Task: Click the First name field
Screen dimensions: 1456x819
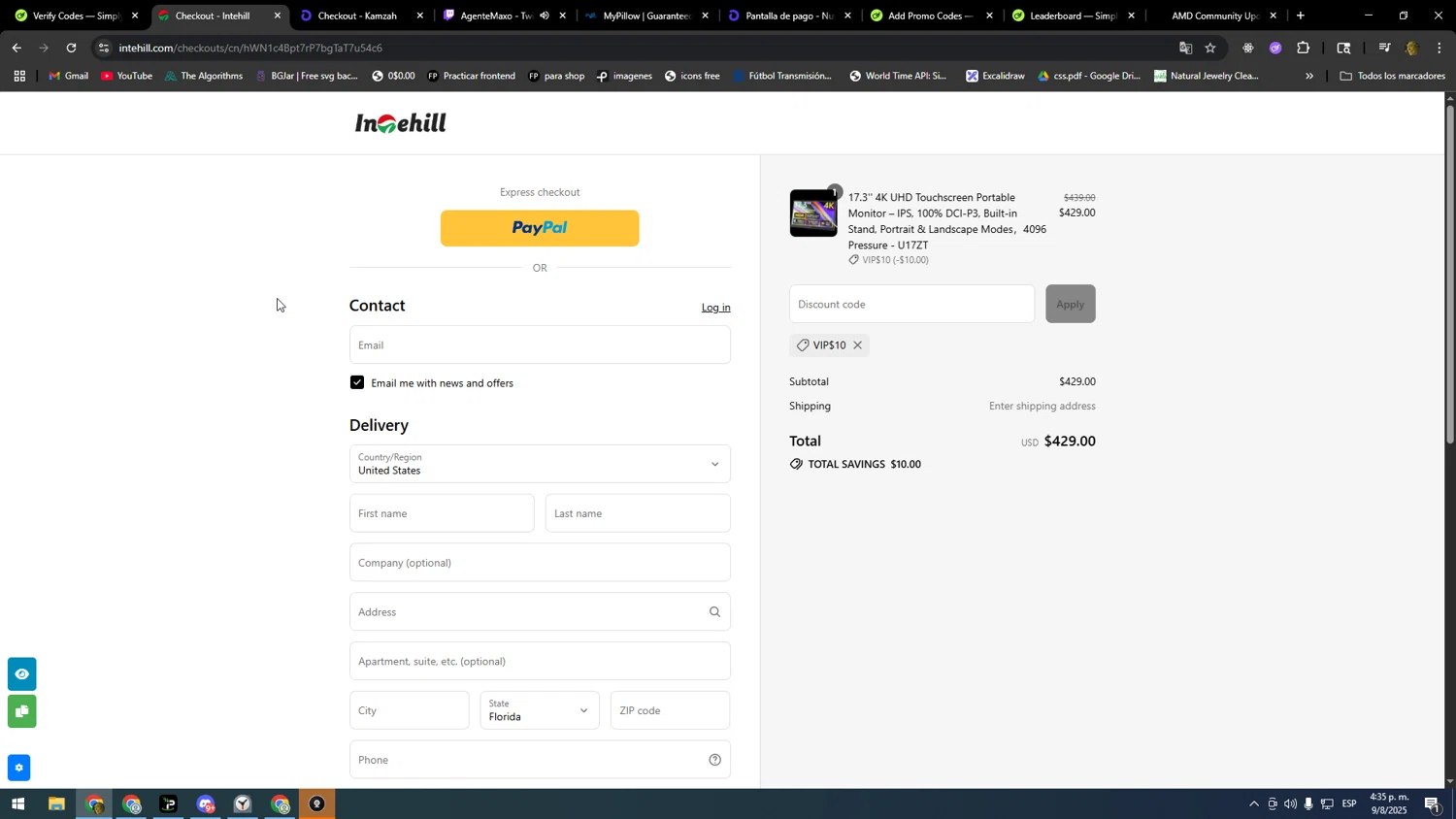Action: 442,513
